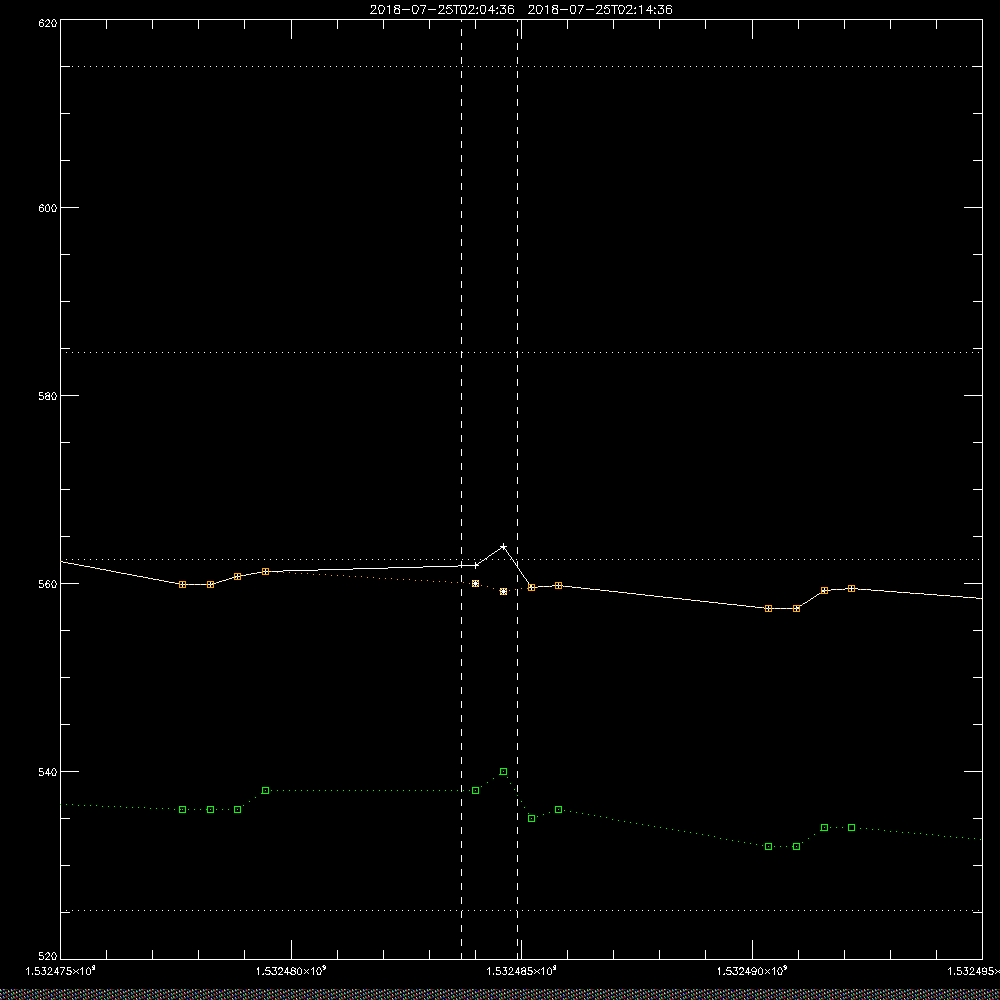The width and height of the screenshot is (1000, 1000).
Task: Click the 1.532485×10⁹ x-axis label
Action: [x=522, y=971]
